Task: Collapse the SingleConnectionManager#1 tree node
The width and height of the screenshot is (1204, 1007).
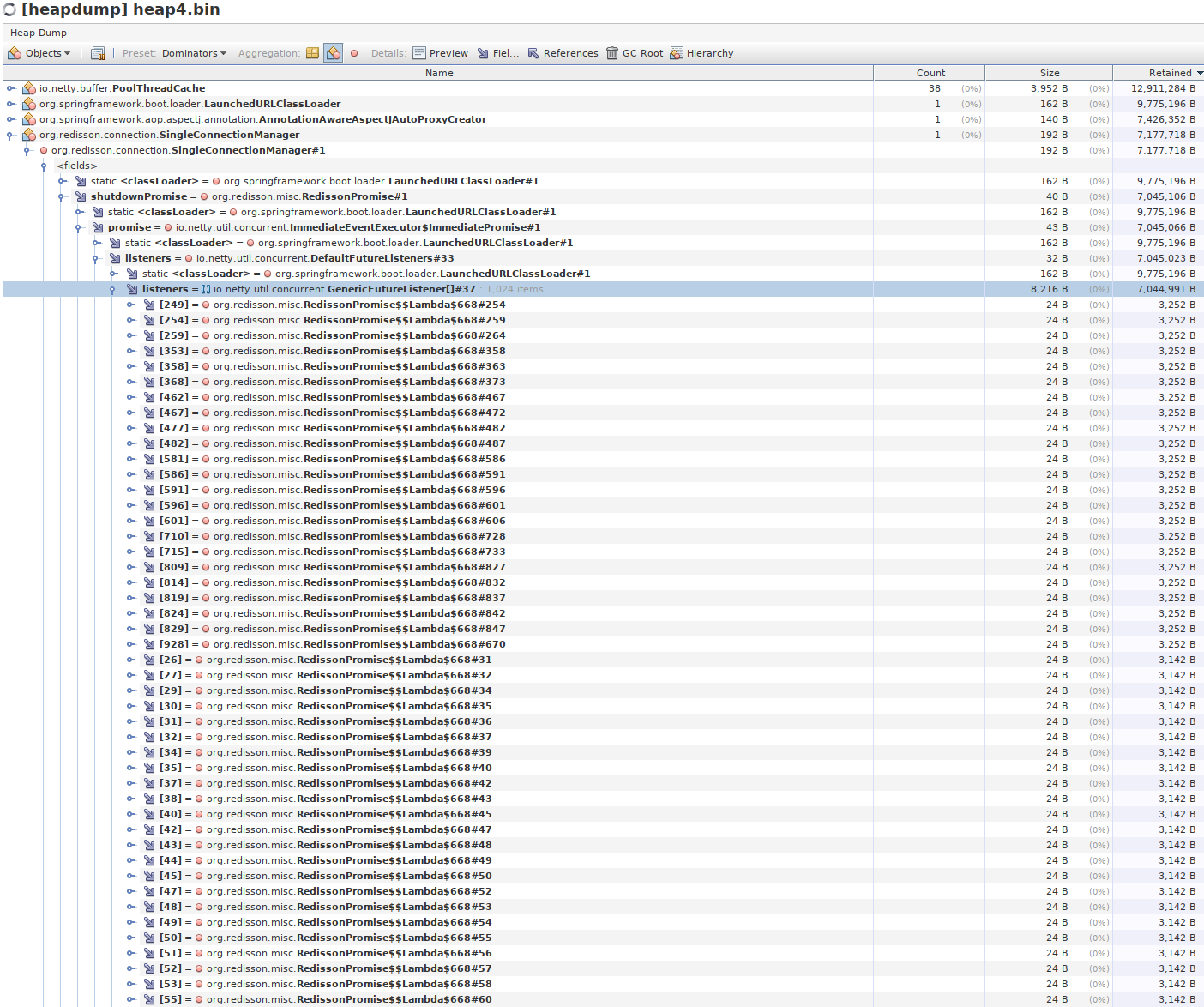Action: [25, 150]
